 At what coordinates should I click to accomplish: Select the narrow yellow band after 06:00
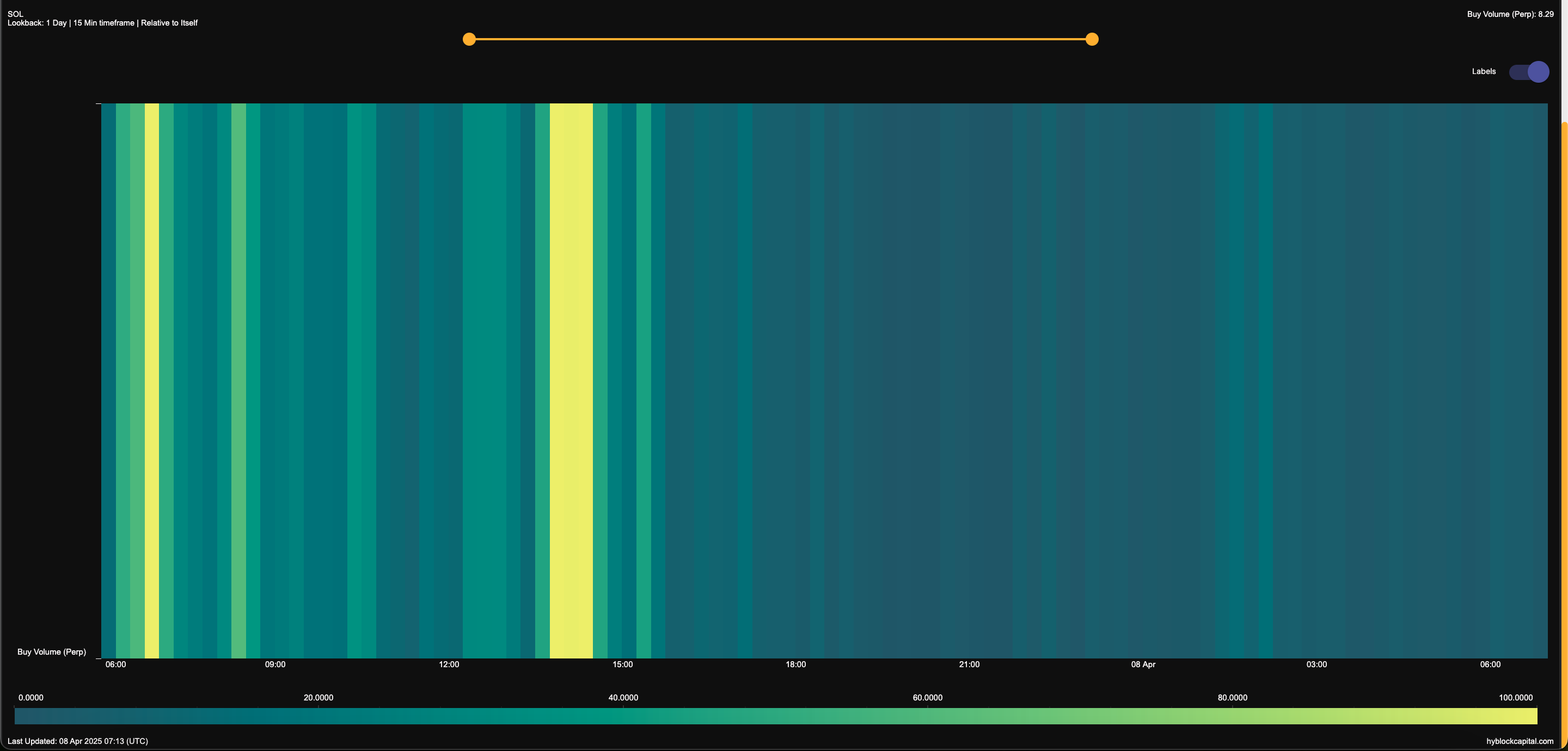point(151,380)
